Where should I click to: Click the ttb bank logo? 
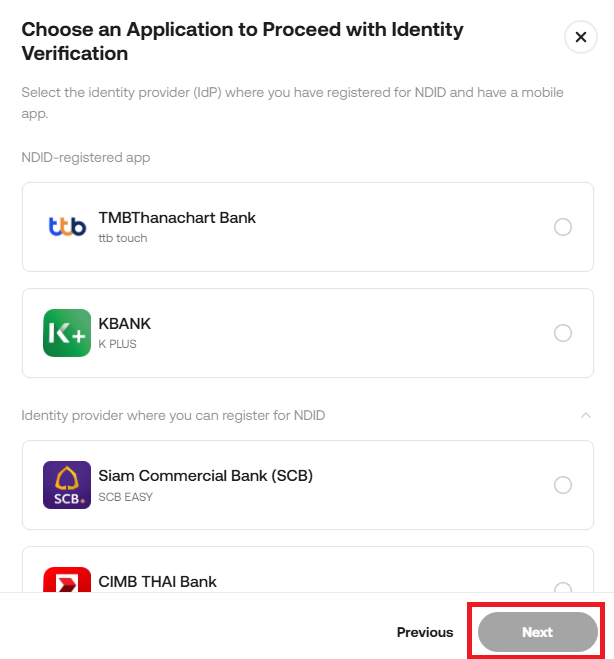coord(67,227)
